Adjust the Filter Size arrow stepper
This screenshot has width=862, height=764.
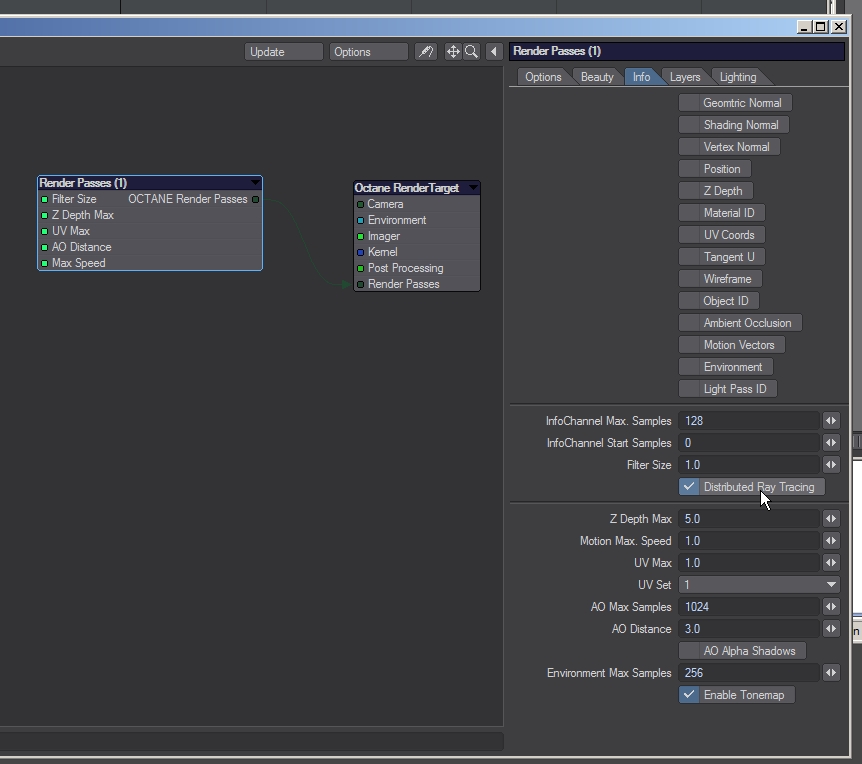coord(831,465)
